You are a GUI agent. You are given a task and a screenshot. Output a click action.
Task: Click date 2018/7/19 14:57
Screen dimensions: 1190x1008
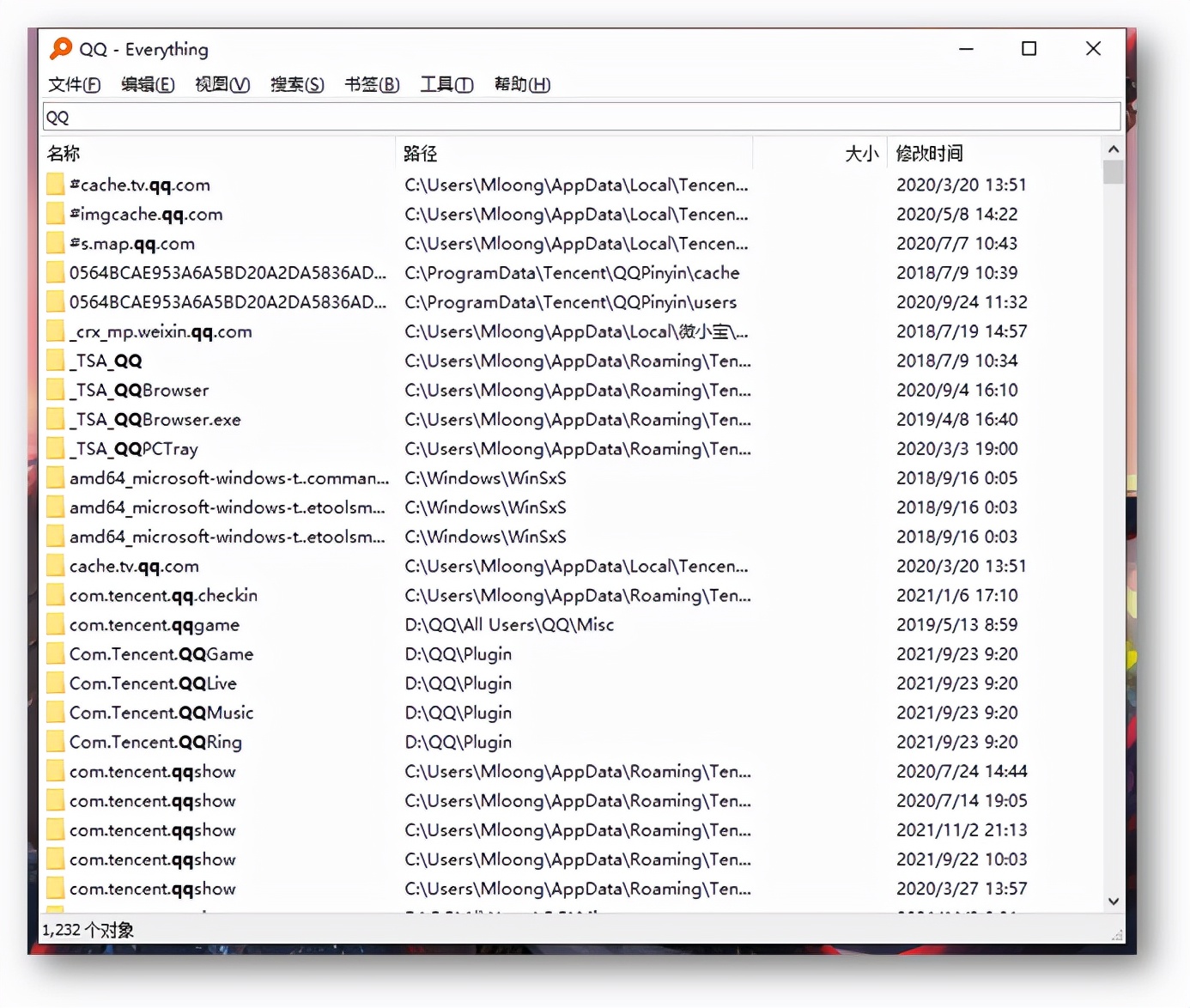coord(962,331)
